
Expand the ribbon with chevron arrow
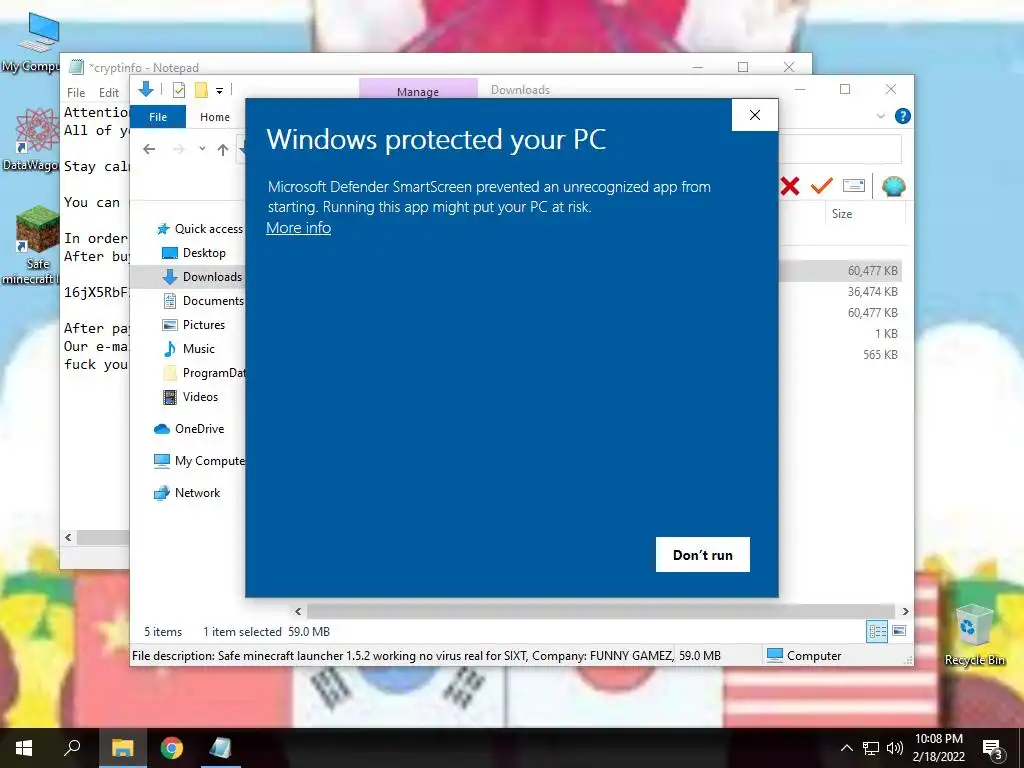click(881, 116)
